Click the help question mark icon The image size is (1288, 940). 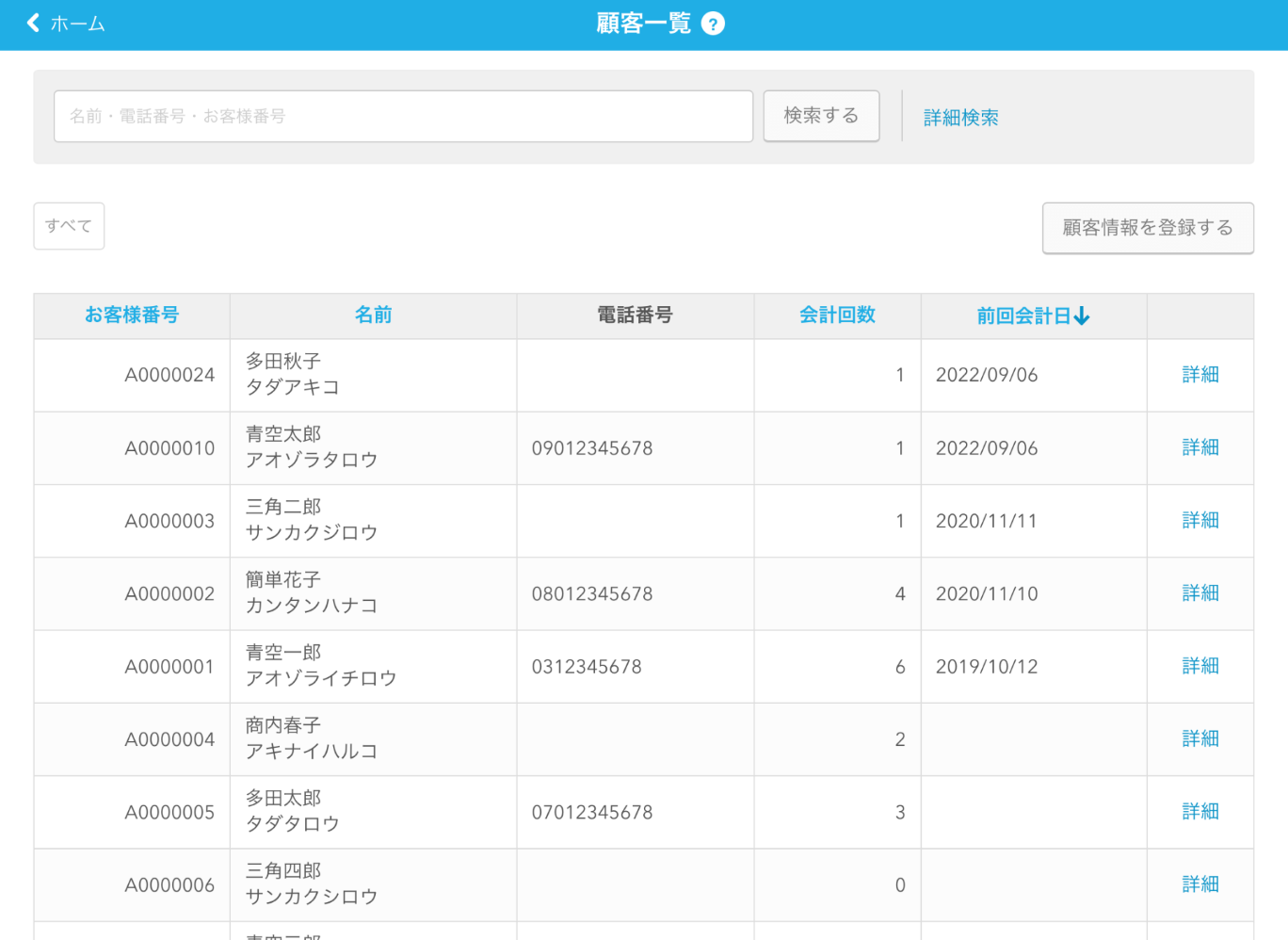pos(713,24)
